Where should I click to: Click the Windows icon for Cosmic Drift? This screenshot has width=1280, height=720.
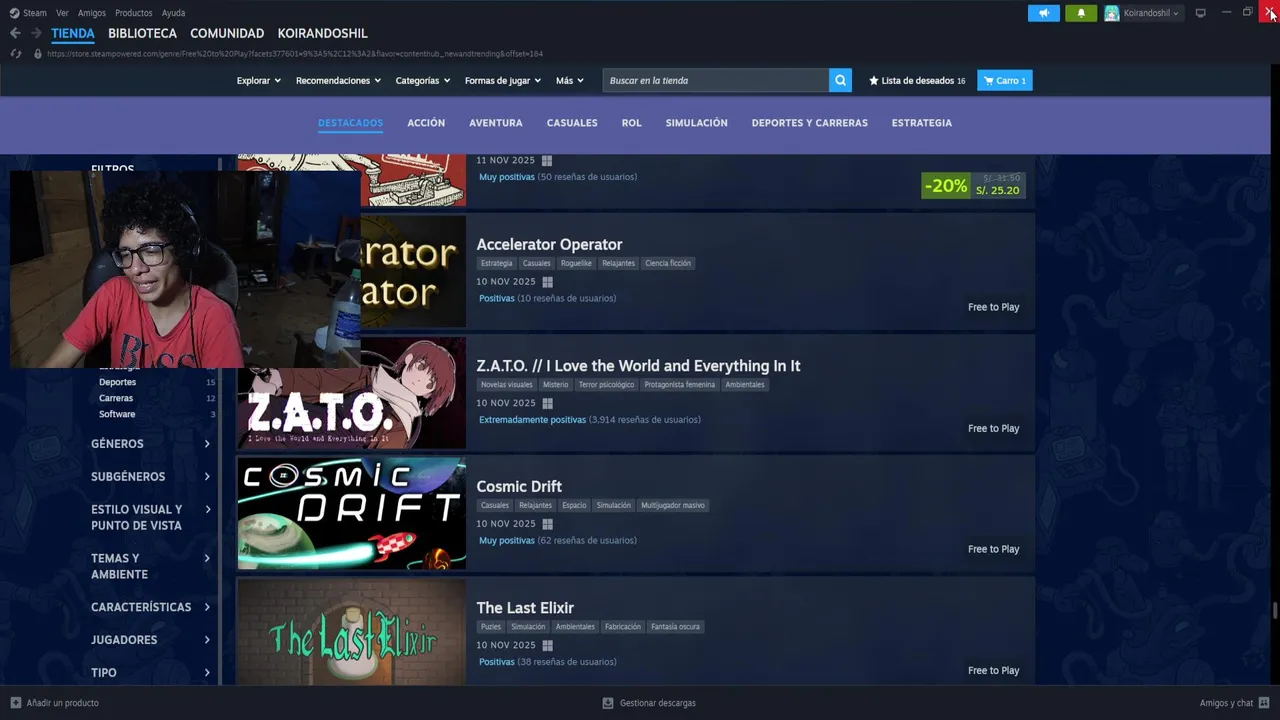pos(547,524)
